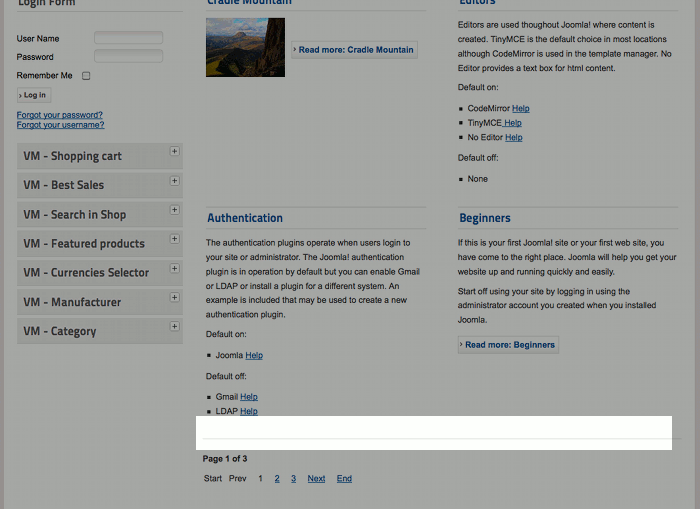
Task: Click the Page 1 of 3 text
Action: coord(225,459)
